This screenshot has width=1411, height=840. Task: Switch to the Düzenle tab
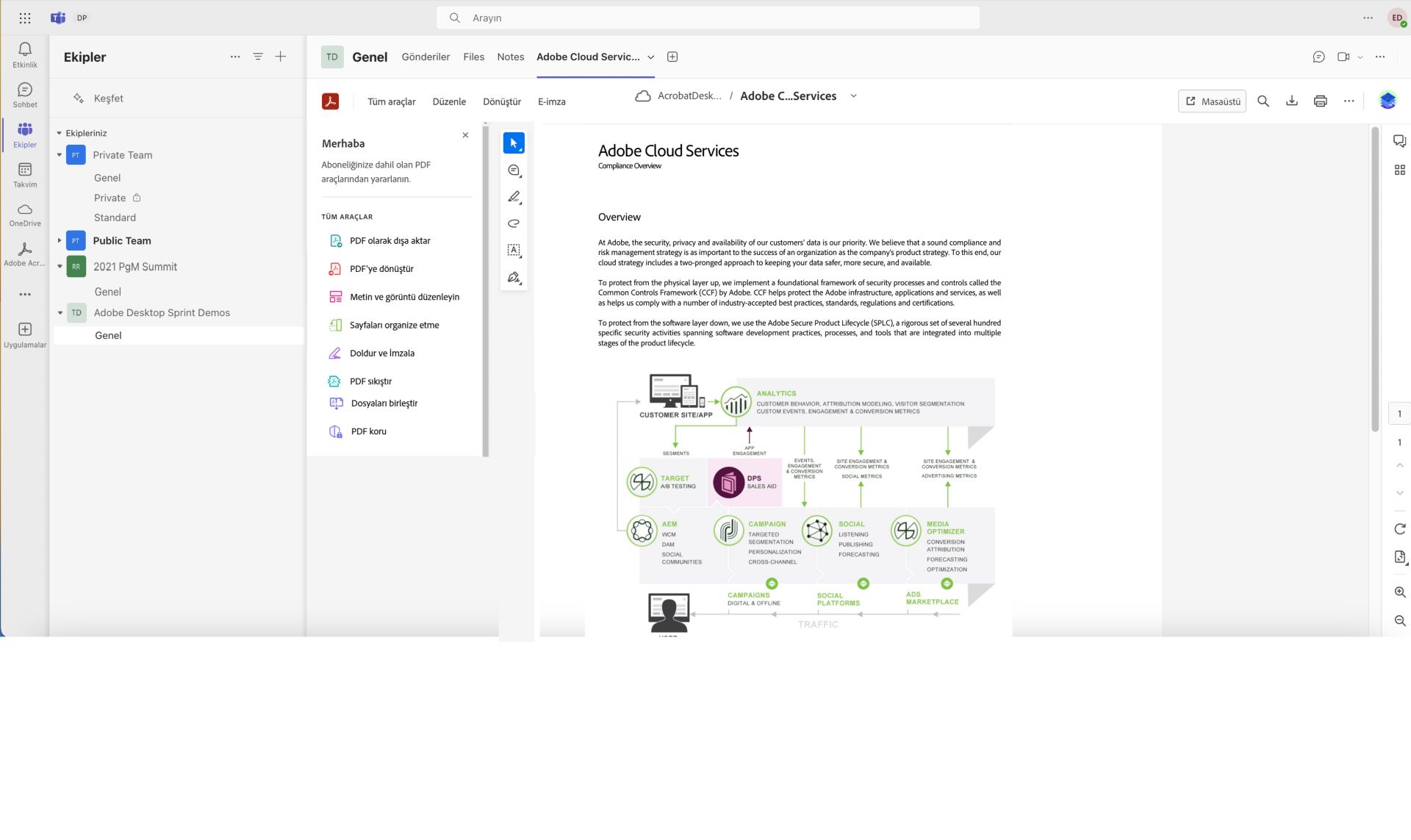tap(449, 101)
